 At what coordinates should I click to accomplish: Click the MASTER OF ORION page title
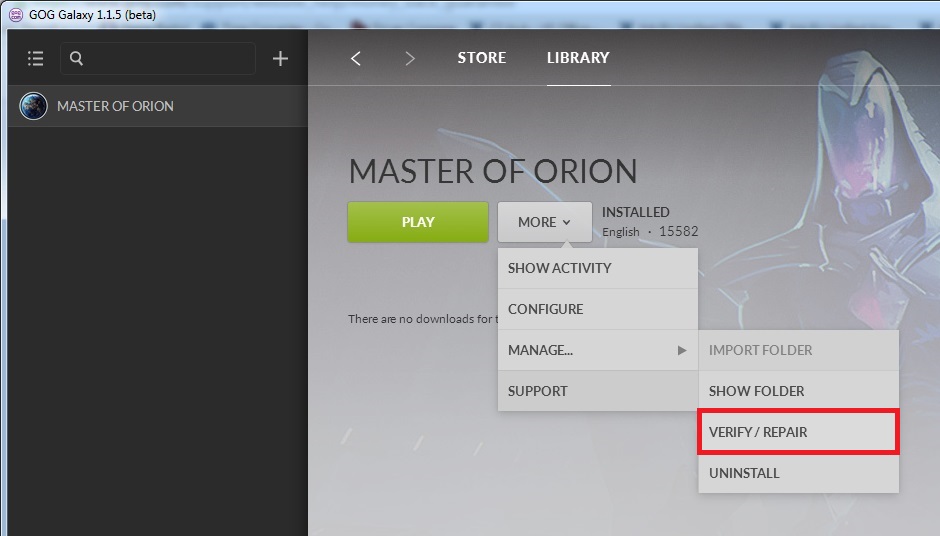pyautogui.click(x=493, y=171)
